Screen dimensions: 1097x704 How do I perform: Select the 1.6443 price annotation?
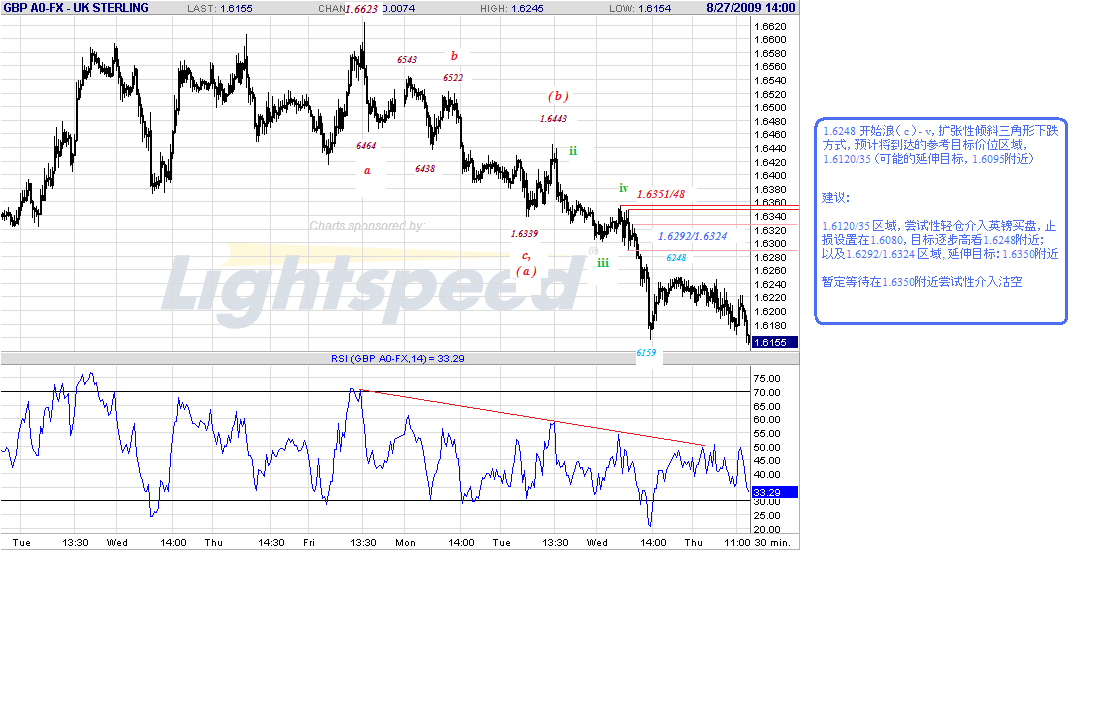click(x=553, y=119)
